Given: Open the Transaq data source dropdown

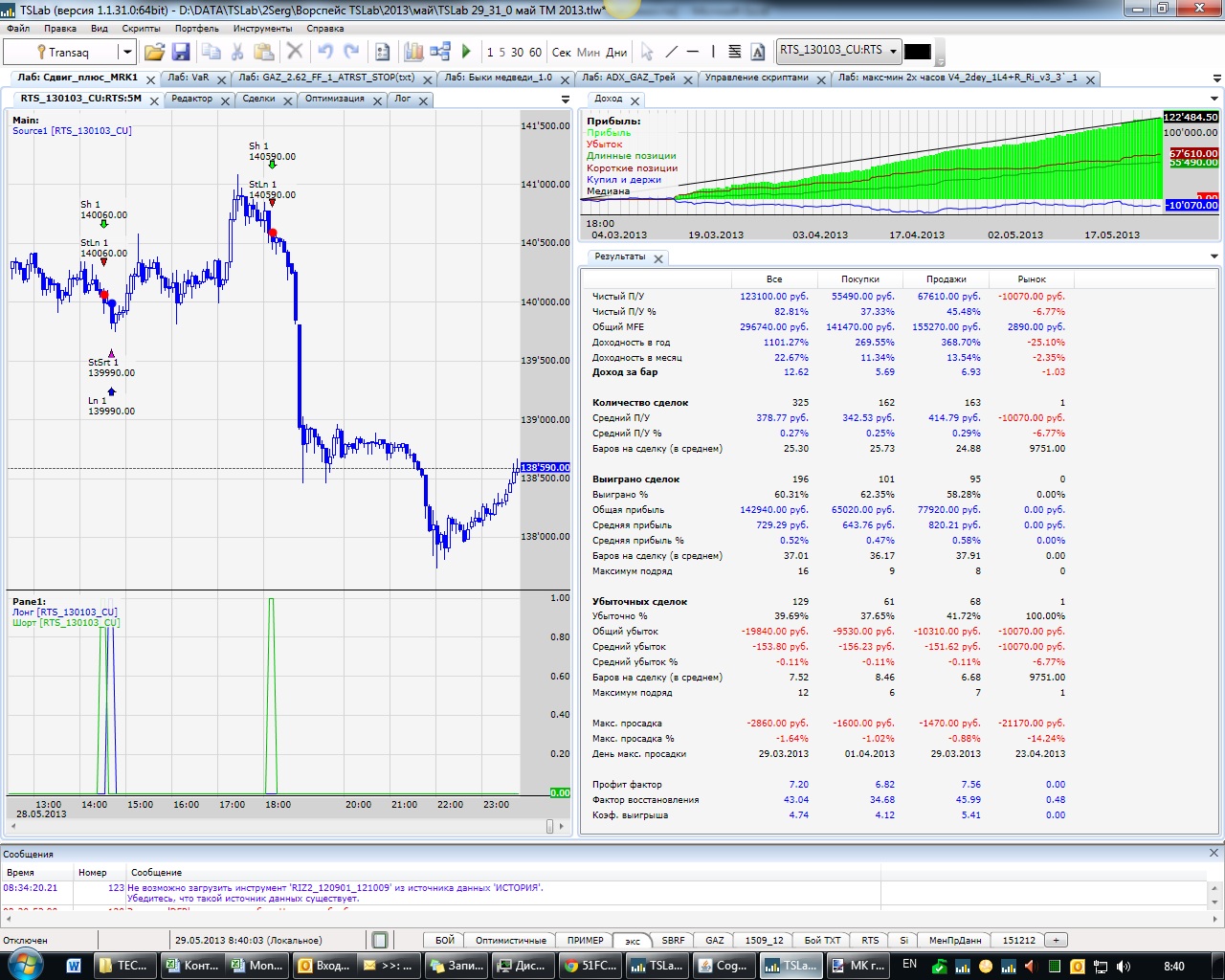Looking at the screenshot, I should 126,52.
